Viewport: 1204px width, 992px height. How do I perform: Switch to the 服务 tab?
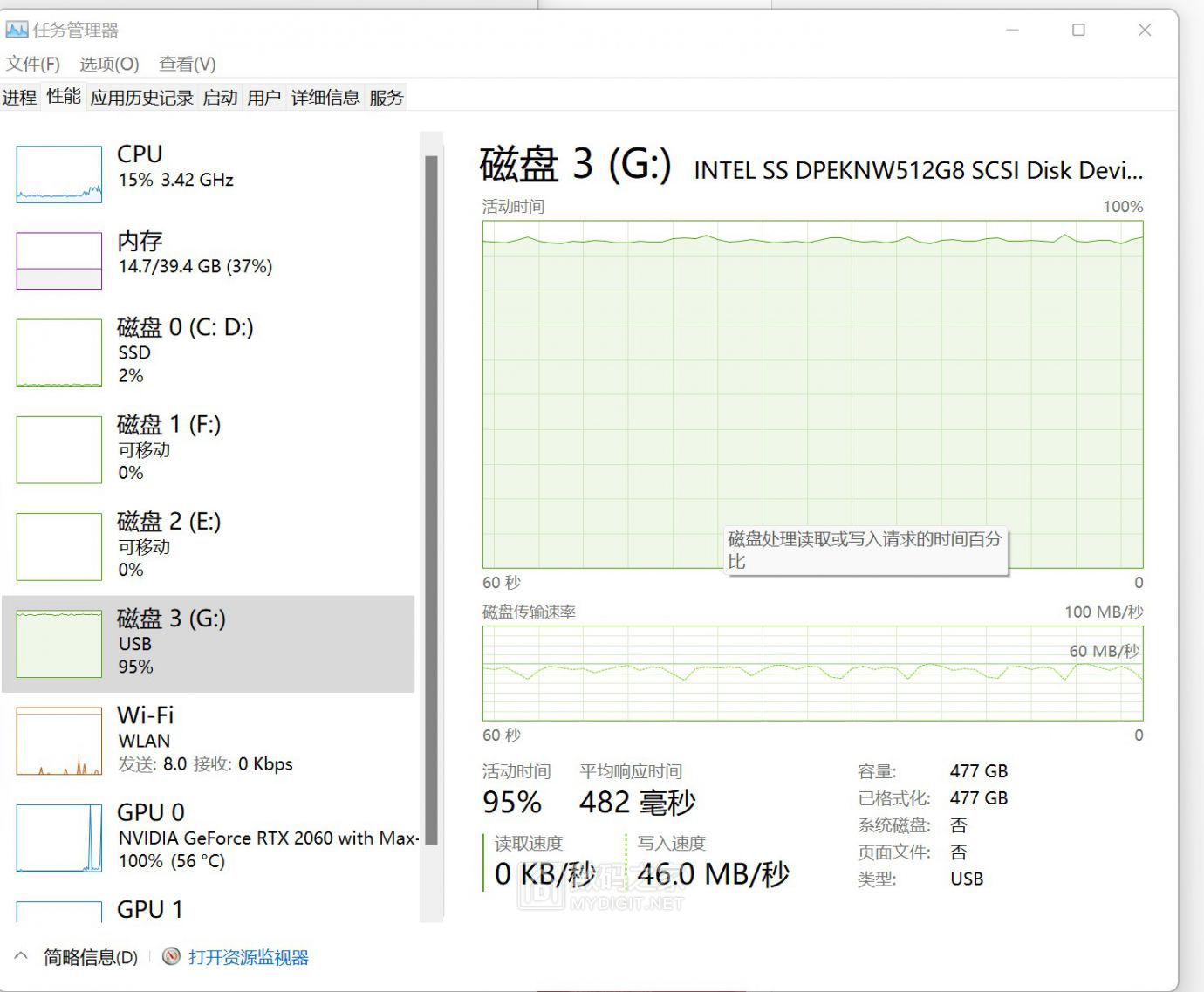coord(386,97)
